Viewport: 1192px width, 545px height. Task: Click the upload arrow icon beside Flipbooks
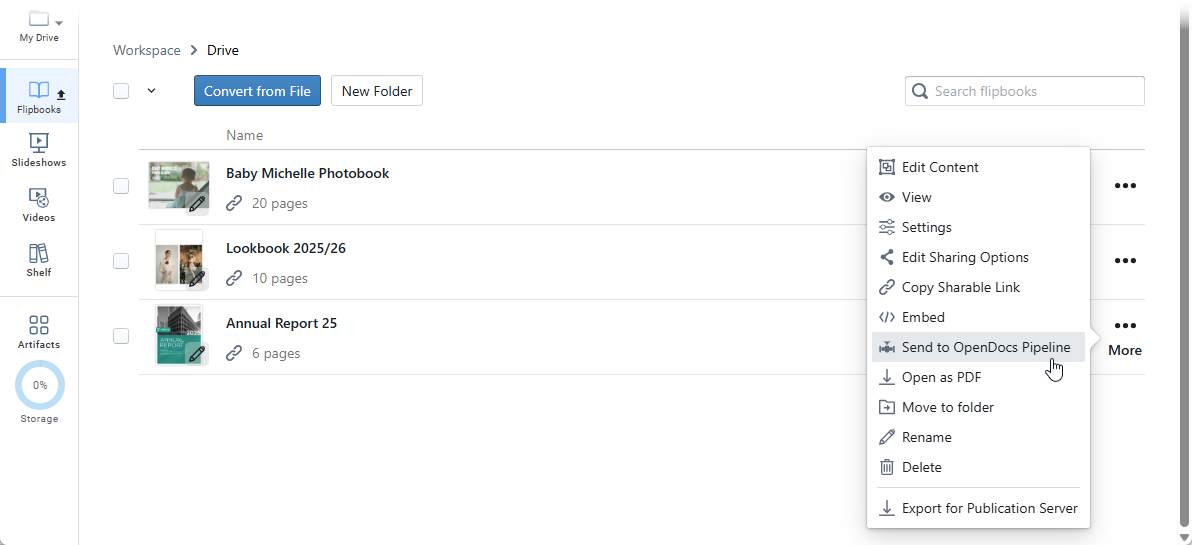(61, 95)
